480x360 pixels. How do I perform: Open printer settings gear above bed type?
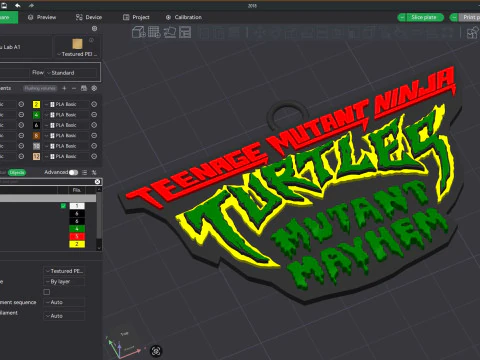click(94, 29)
